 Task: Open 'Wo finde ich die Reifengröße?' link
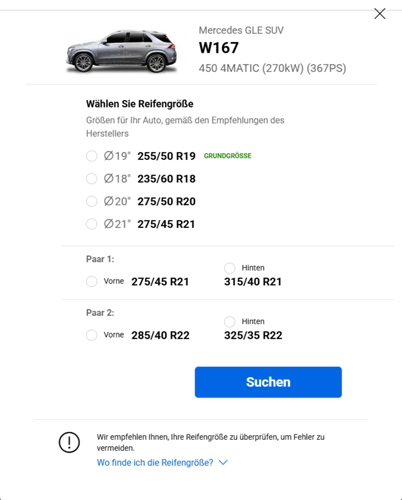(155, 463)
